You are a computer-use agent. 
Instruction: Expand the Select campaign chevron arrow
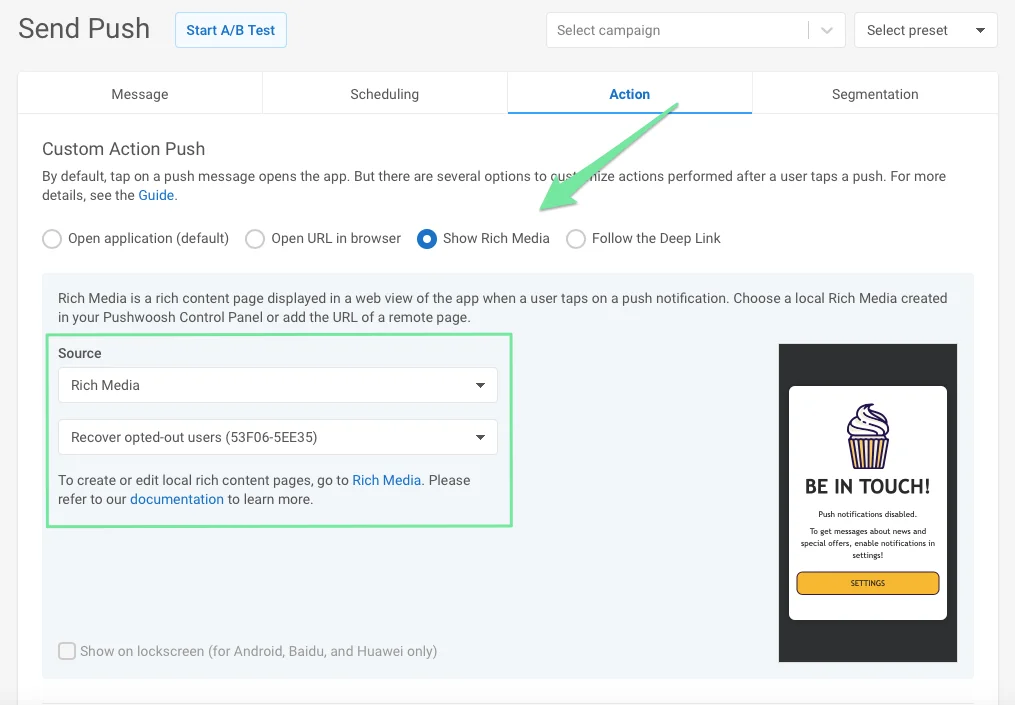coord(826,30)
